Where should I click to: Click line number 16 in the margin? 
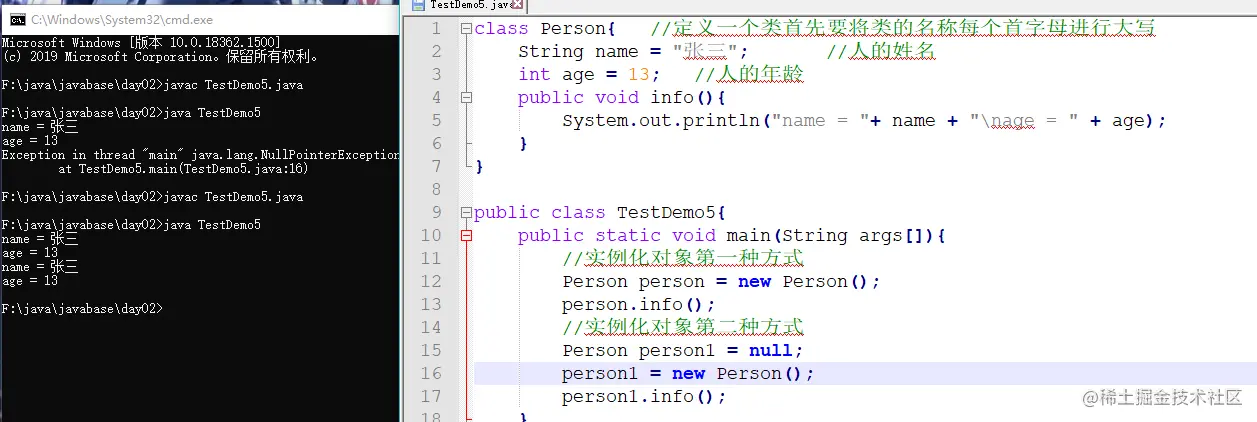click(430, 373)
